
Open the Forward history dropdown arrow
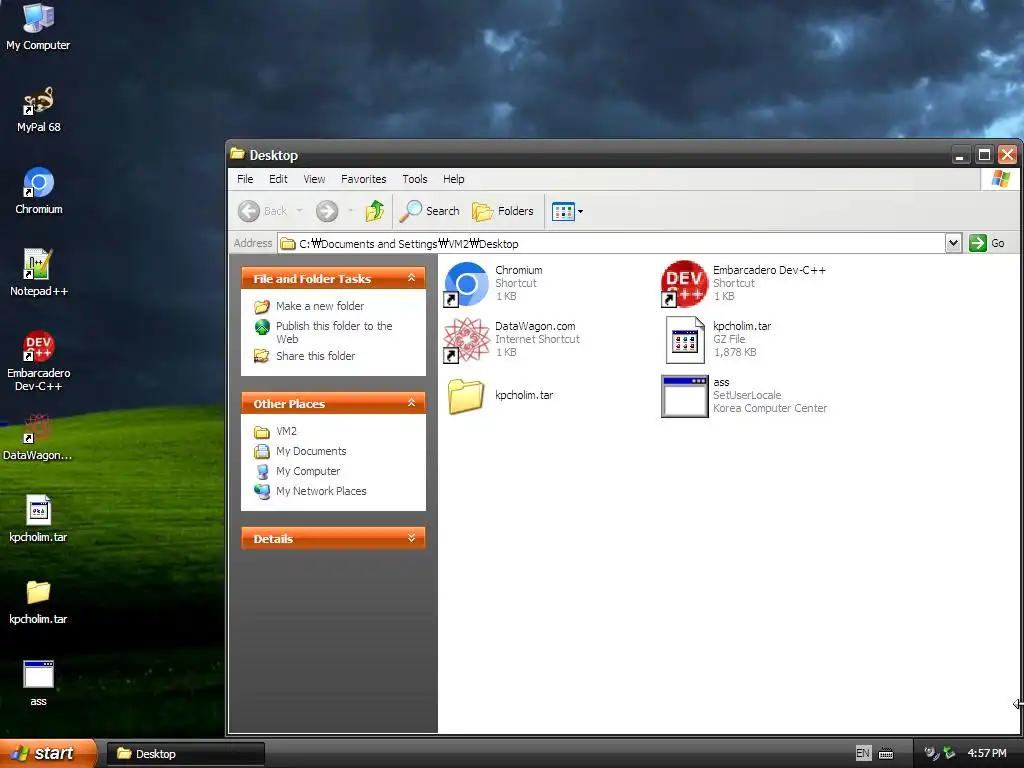tap(351, 211)
